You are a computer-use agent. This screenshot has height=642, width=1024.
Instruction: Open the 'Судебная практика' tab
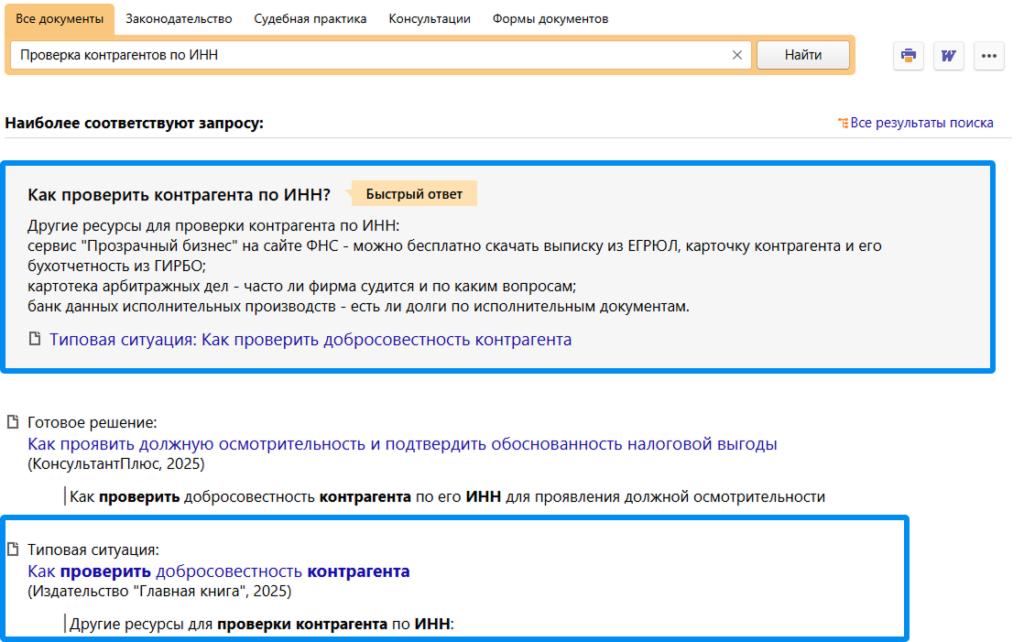310,19
